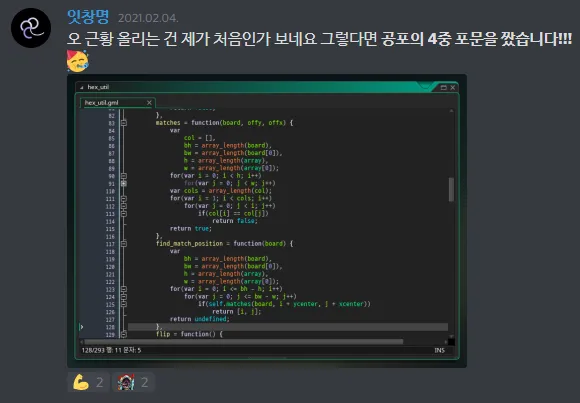Click the 128/293 line position status text
The height and width of the screenshot is (403, 580).
[111, 350]
